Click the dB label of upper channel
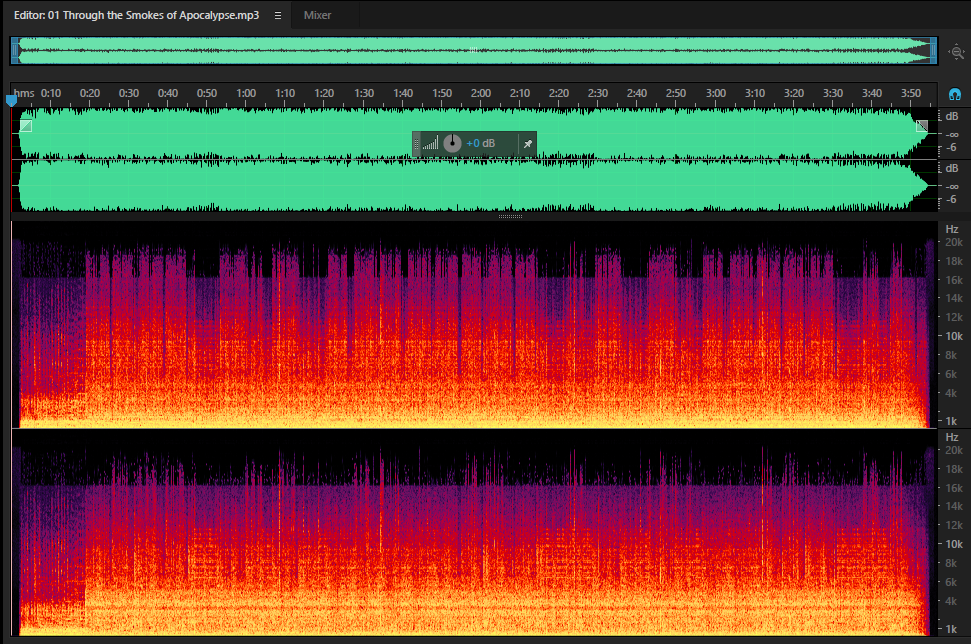The image size is (971, 644). click(x=952, y=116)
